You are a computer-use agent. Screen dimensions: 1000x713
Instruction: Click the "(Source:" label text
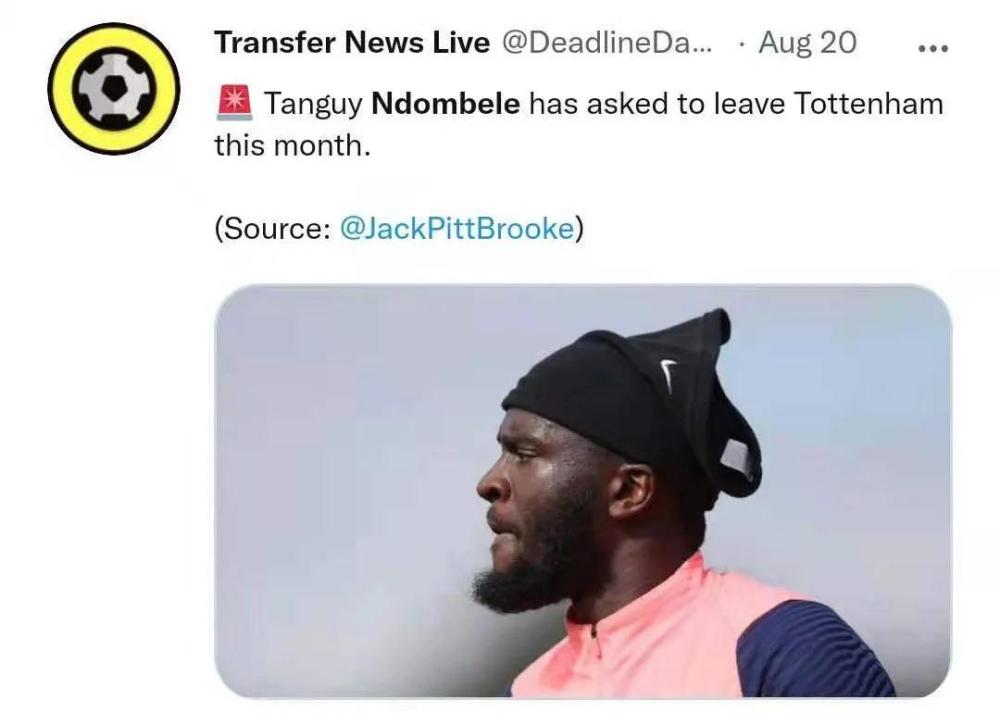pos(271,228)
